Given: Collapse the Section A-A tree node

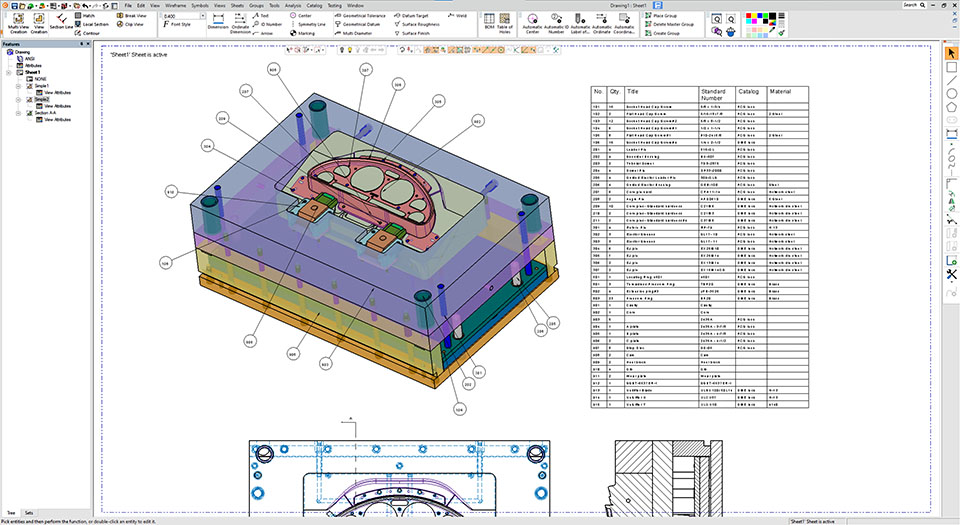Looking at the screenshot, I should [18, 113].
